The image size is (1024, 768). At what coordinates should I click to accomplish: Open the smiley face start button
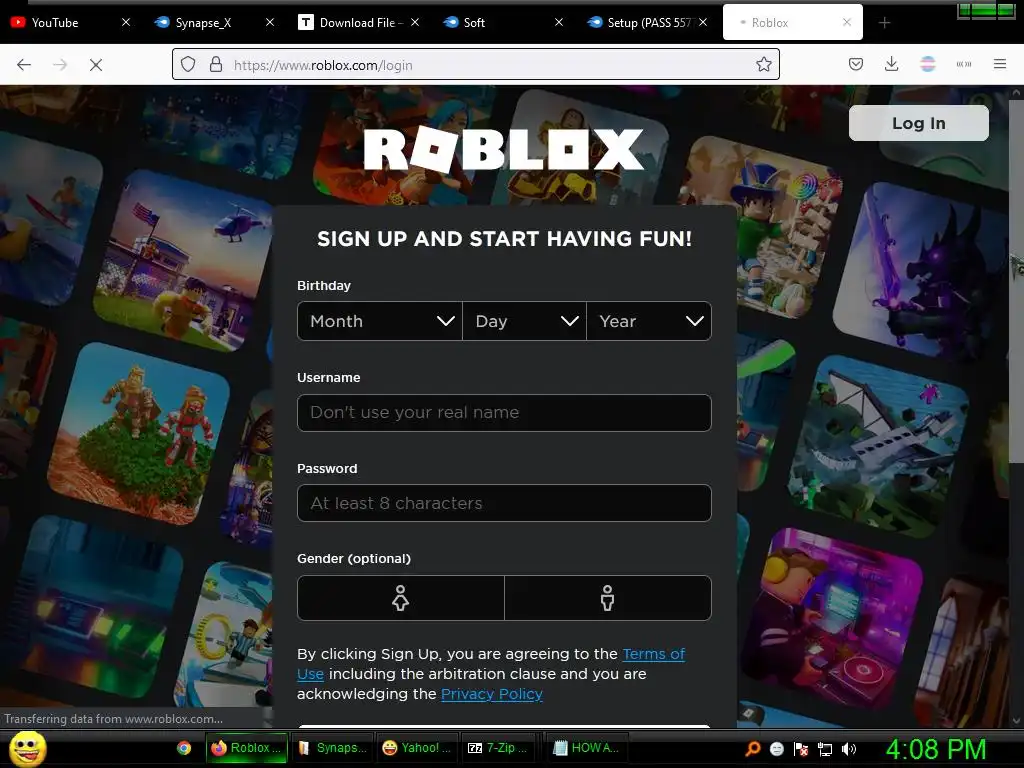coord(27,748)
